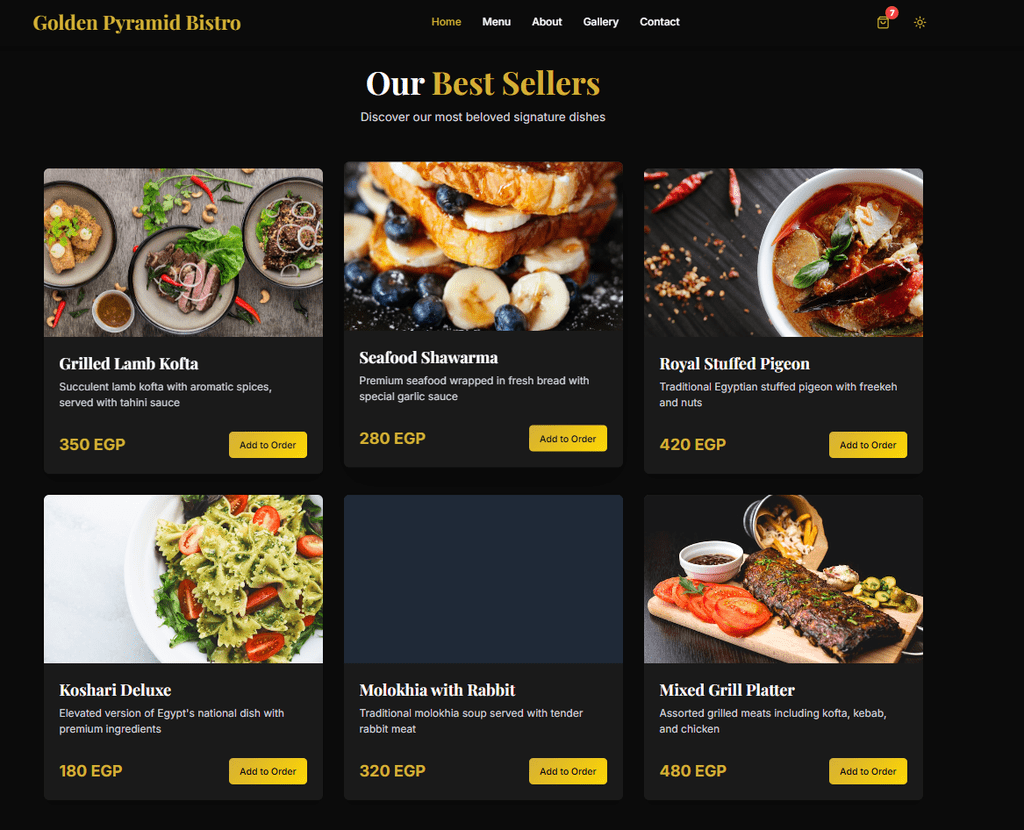The image size is (1024, 830).
Task: Open the About page link
Action: pos(547,22)
